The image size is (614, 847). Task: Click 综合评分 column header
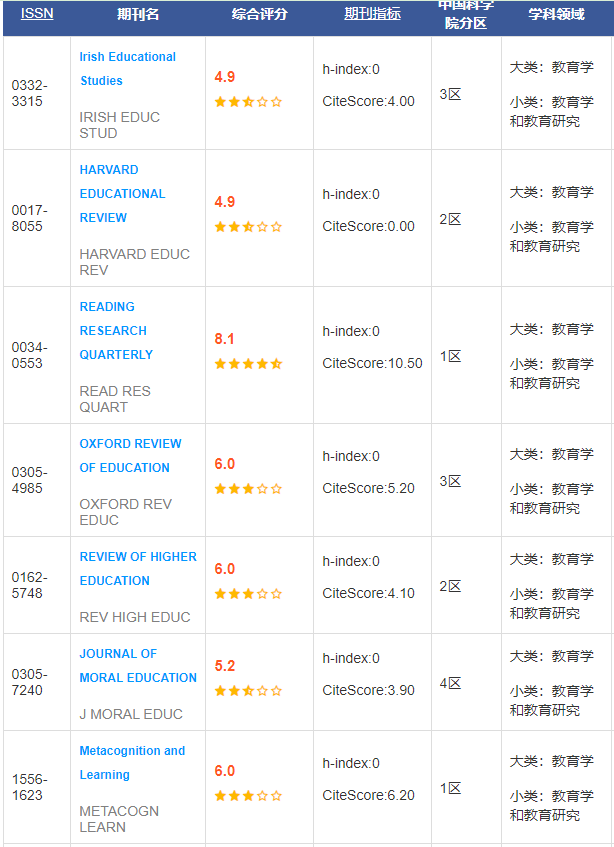[x=259, y=14]
